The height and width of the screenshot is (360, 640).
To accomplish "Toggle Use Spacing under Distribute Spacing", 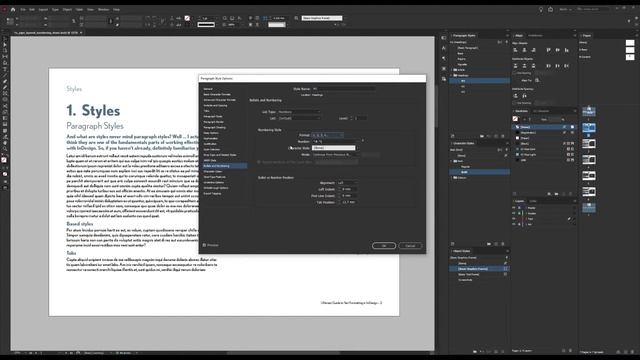I will click(x=515, y=103).
